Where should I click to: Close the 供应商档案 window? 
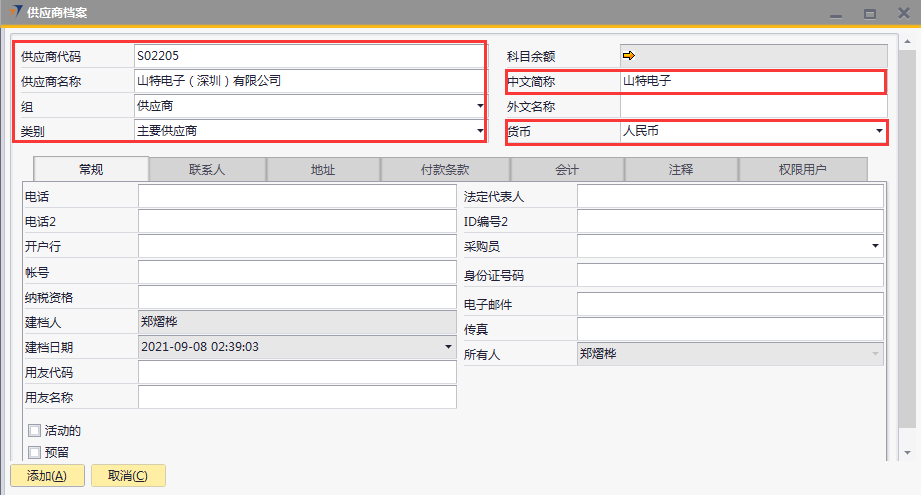[901, 14]
